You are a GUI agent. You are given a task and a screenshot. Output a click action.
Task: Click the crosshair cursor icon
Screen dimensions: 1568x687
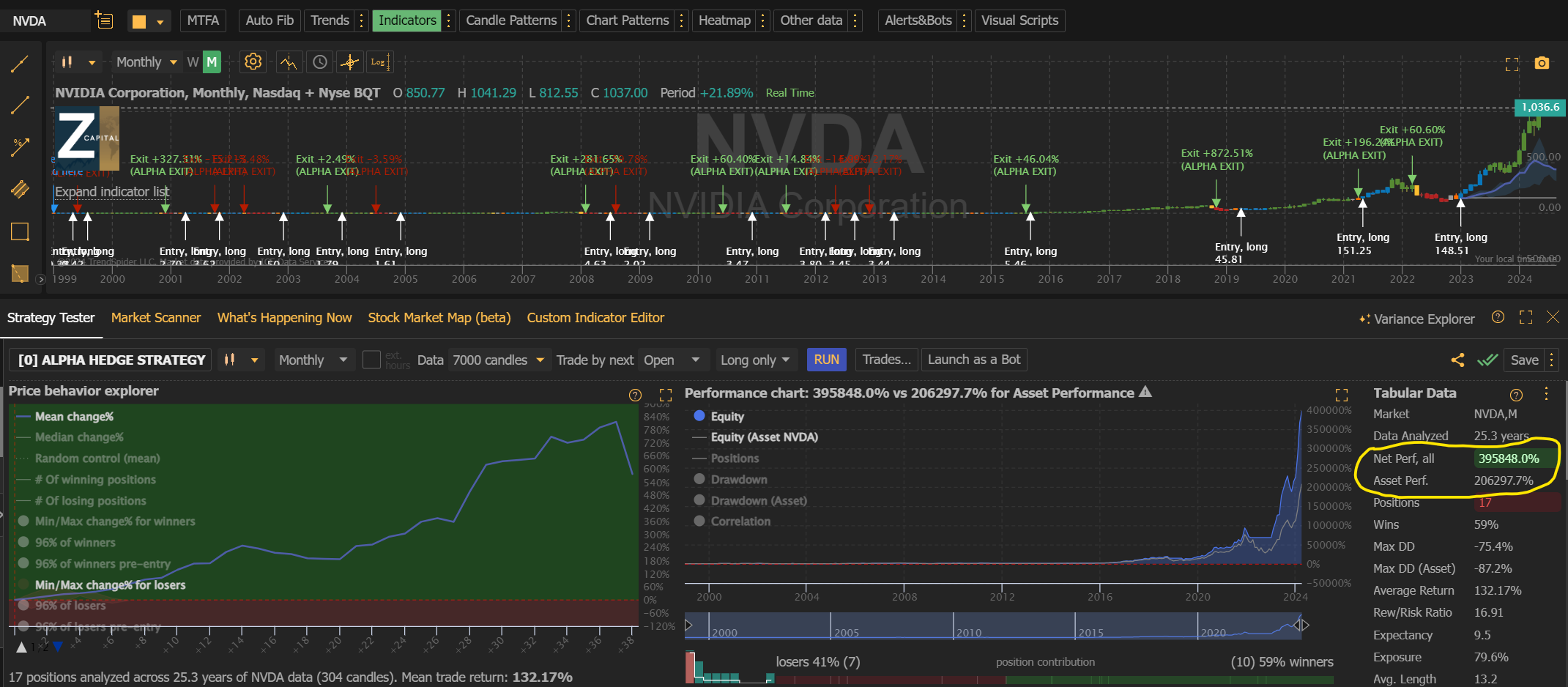[349, 62]
